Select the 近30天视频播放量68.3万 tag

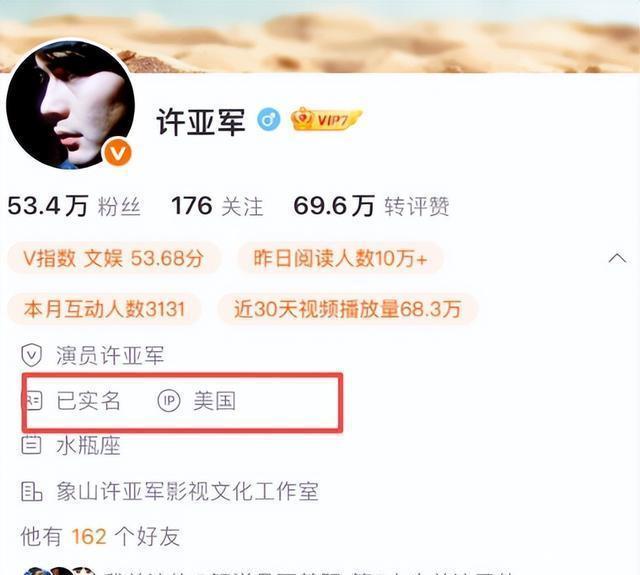[348, 309]
